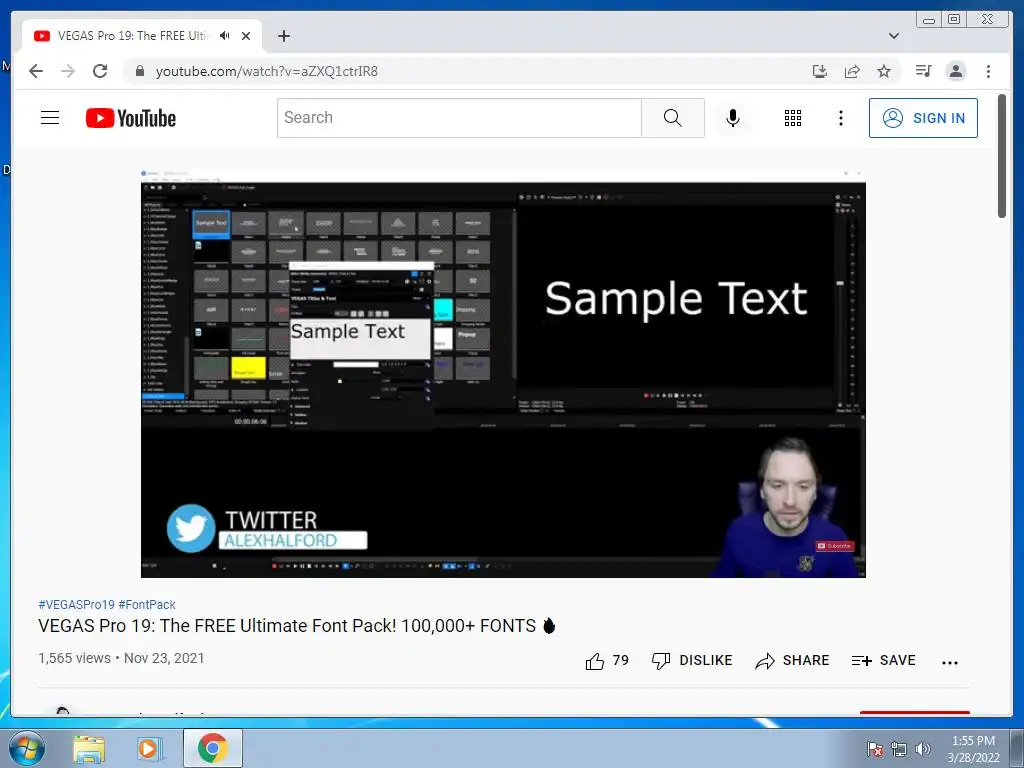
Task: Click the search magnifier button
Action: point(673,118)
